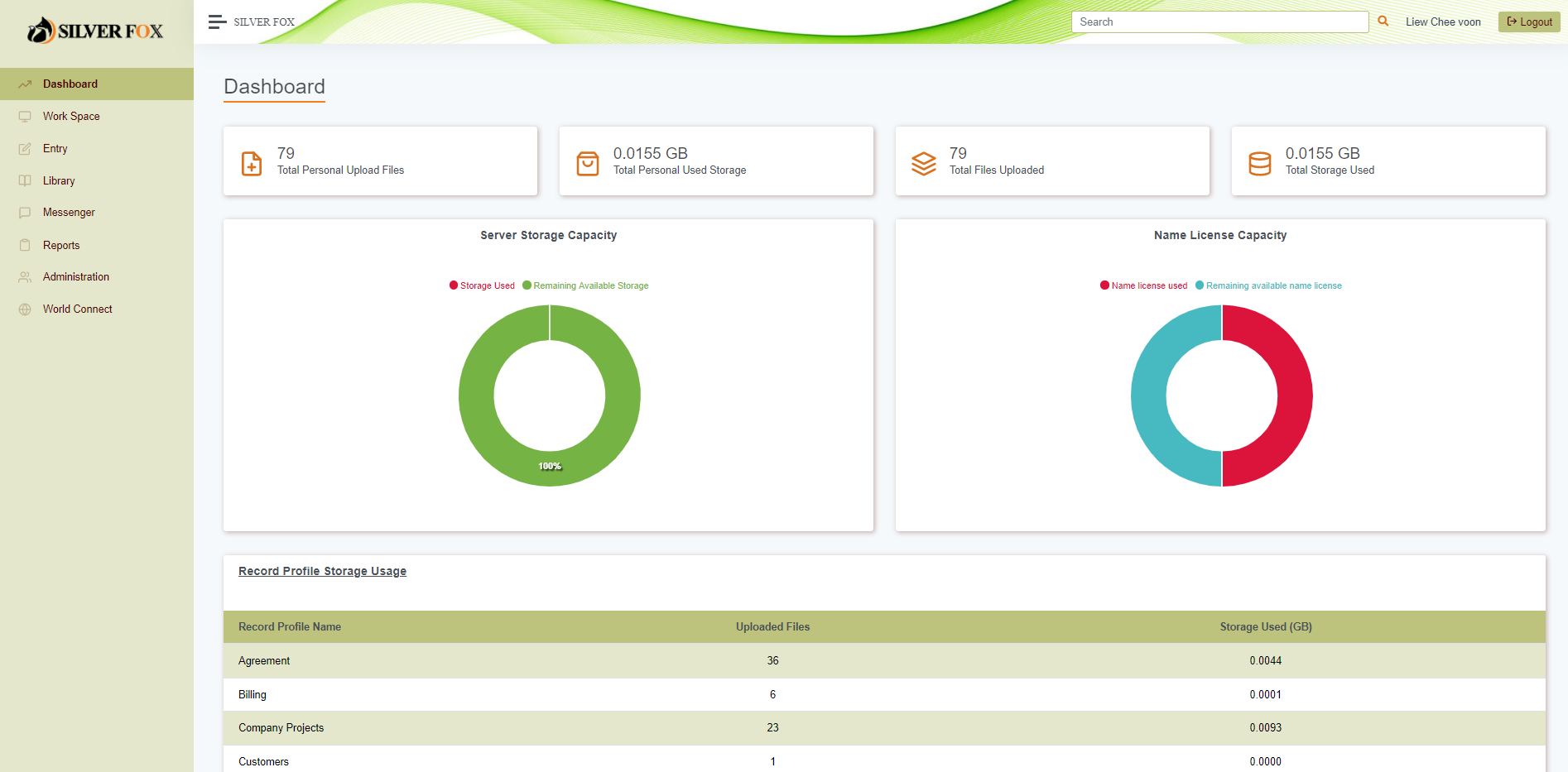Viewport: 1568px width, 772px height.
Task: Open the Dashboard menu item
Action: [x=97, y=84]
